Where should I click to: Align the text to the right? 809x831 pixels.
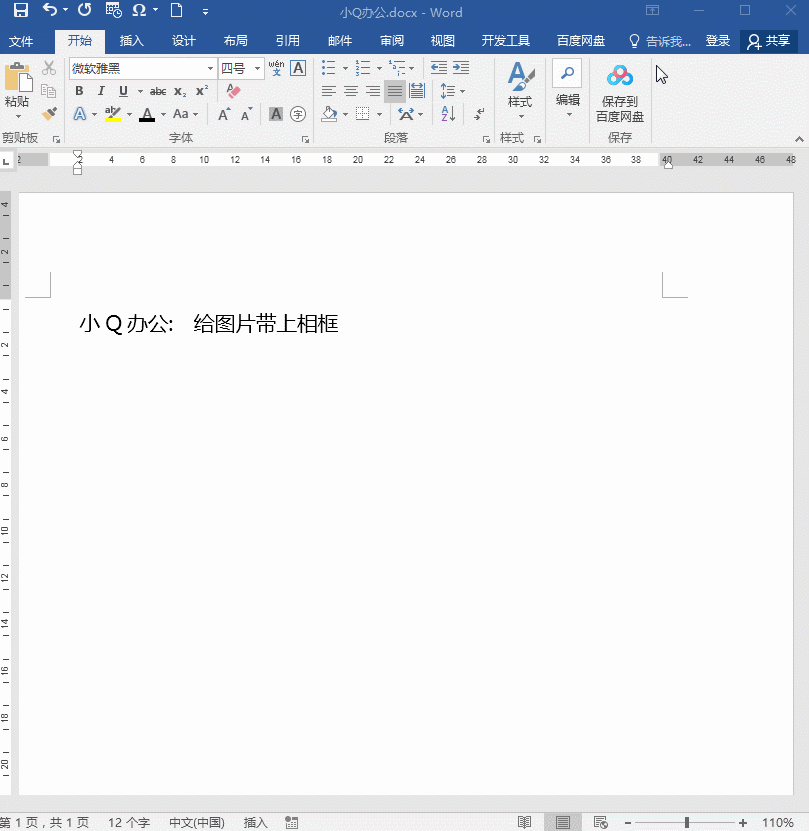pos(373,91)
